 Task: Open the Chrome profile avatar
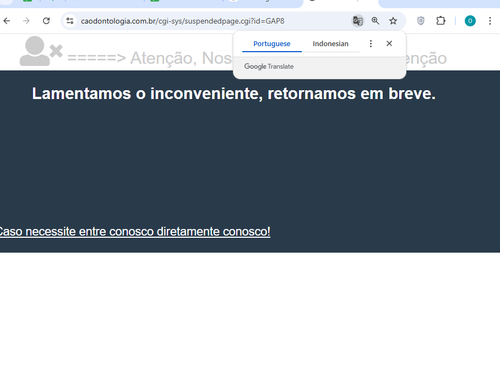tap(470, 21)
